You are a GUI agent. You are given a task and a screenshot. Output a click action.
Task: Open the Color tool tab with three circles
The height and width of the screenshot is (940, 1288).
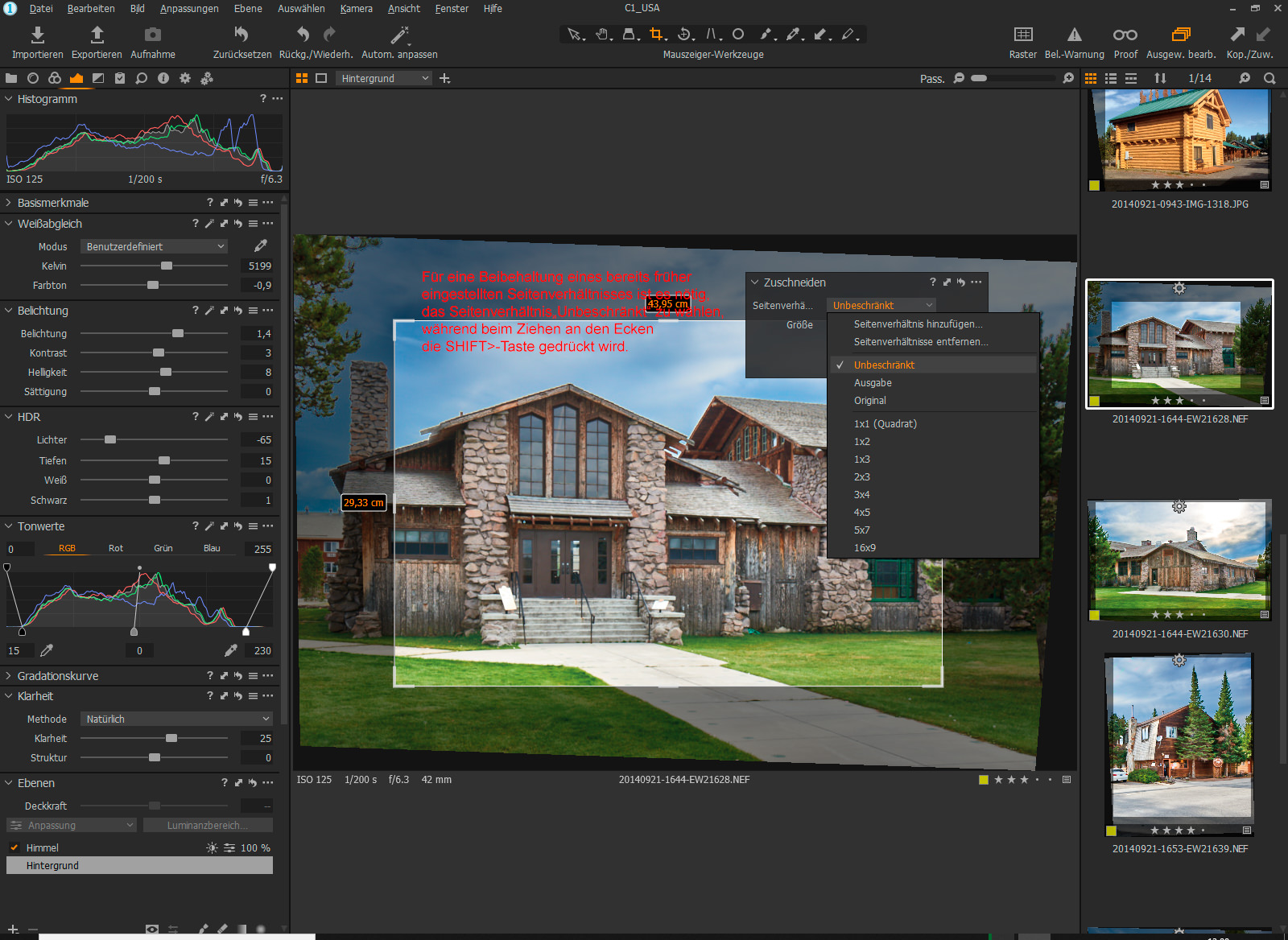pos(55,78)
